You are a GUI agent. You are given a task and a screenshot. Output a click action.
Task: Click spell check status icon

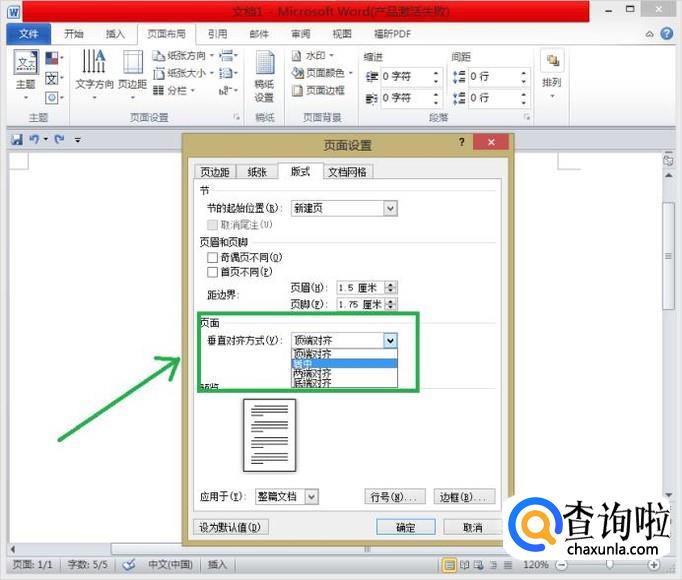[129, 565]
